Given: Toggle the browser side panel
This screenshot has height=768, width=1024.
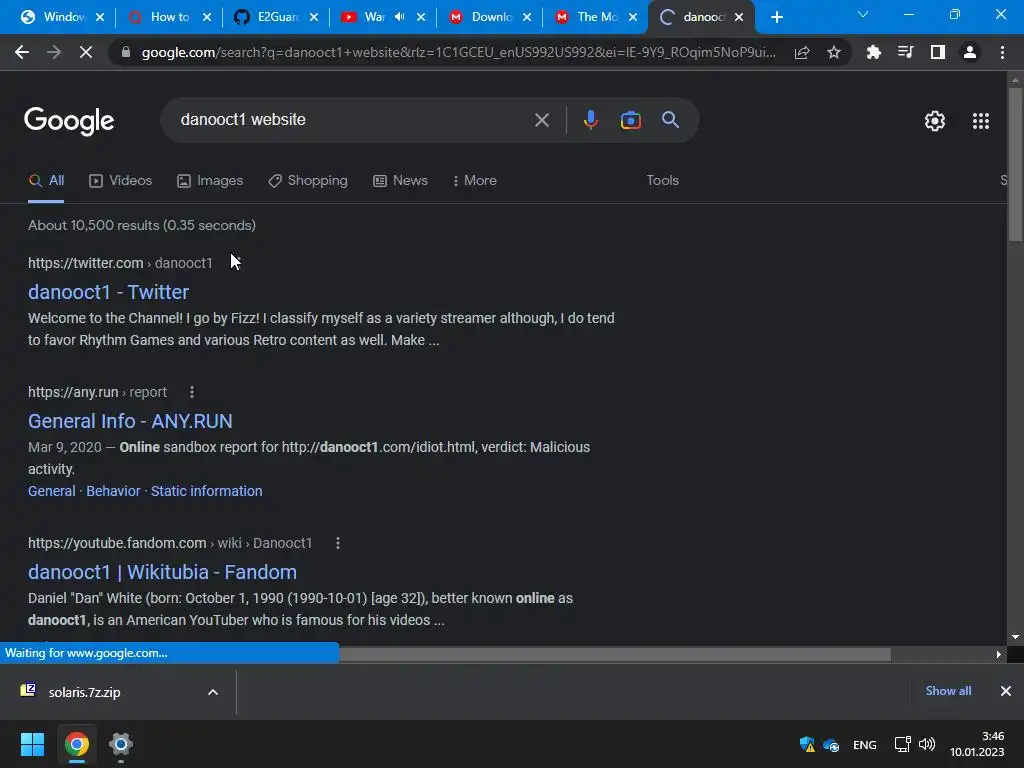Looking at the screenshot, I should pos(937,52).
